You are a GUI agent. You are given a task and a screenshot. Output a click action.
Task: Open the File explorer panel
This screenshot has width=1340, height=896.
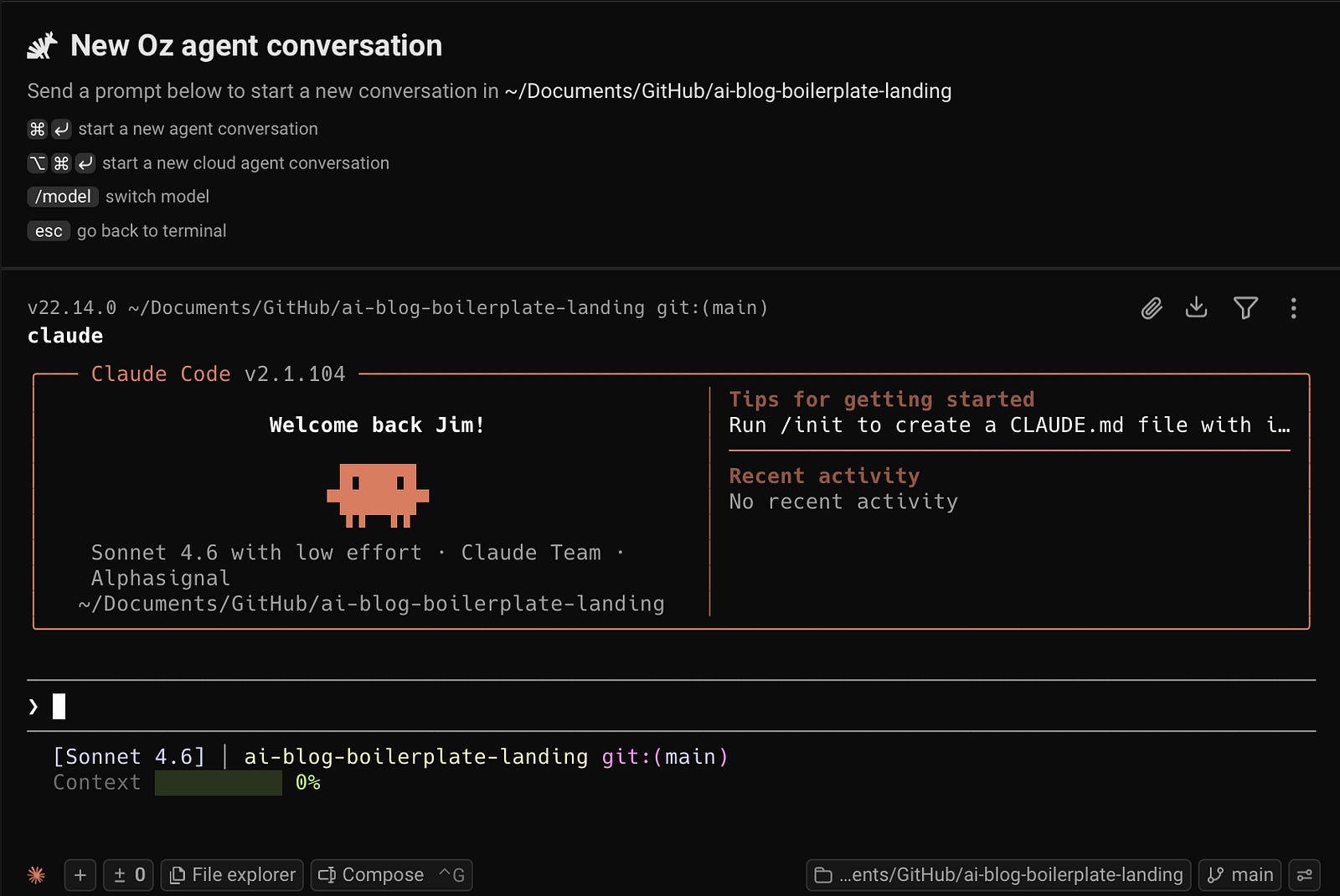[x=232, y=875]
